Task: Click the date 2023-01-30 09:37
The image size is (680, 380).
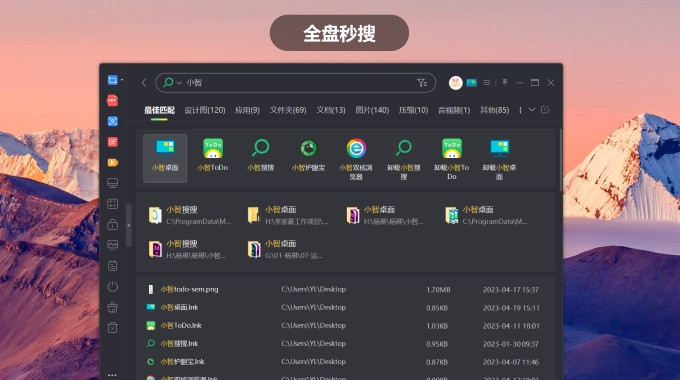Action: [511, 344]
